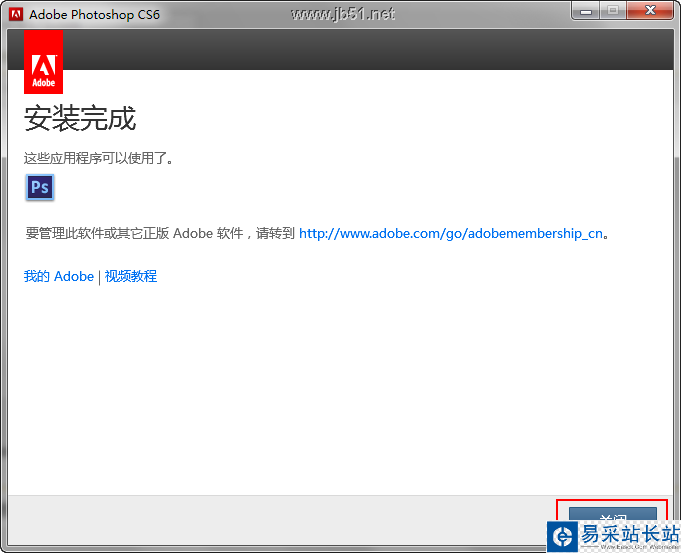This screenshot has height=553, width=681.
Task: Click the red Adobe logo
Action: coord(43,62)
